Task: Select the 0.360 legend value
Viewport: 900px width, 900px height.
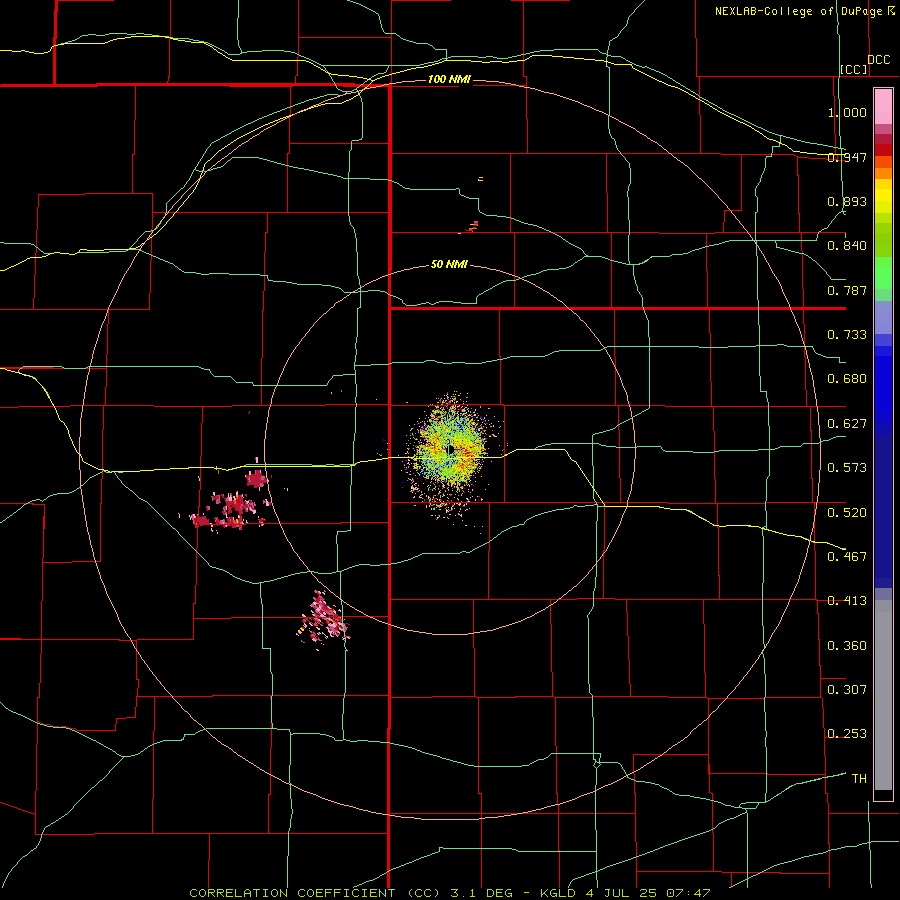Action: (847, 646)
